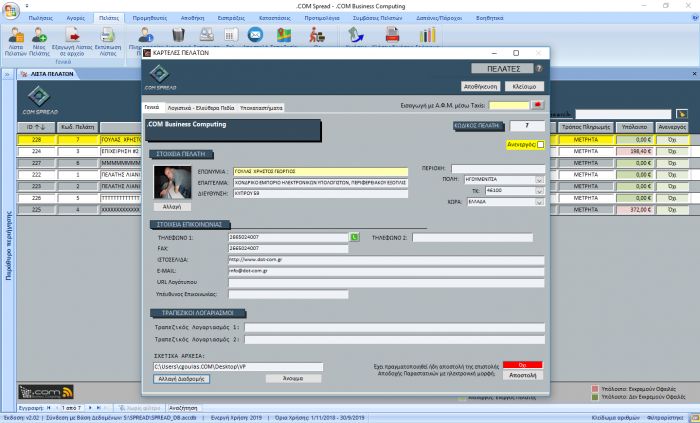700x423 pixels.
Task: Click the .com RSS logo icon
Action: (x=46, y=392)
